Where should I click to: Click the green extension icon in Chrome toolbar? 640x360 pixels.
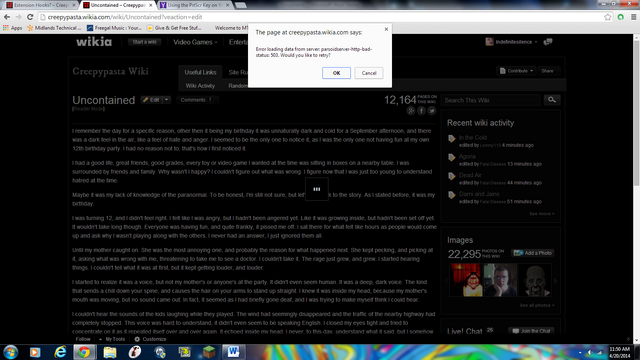click(621, 17)
